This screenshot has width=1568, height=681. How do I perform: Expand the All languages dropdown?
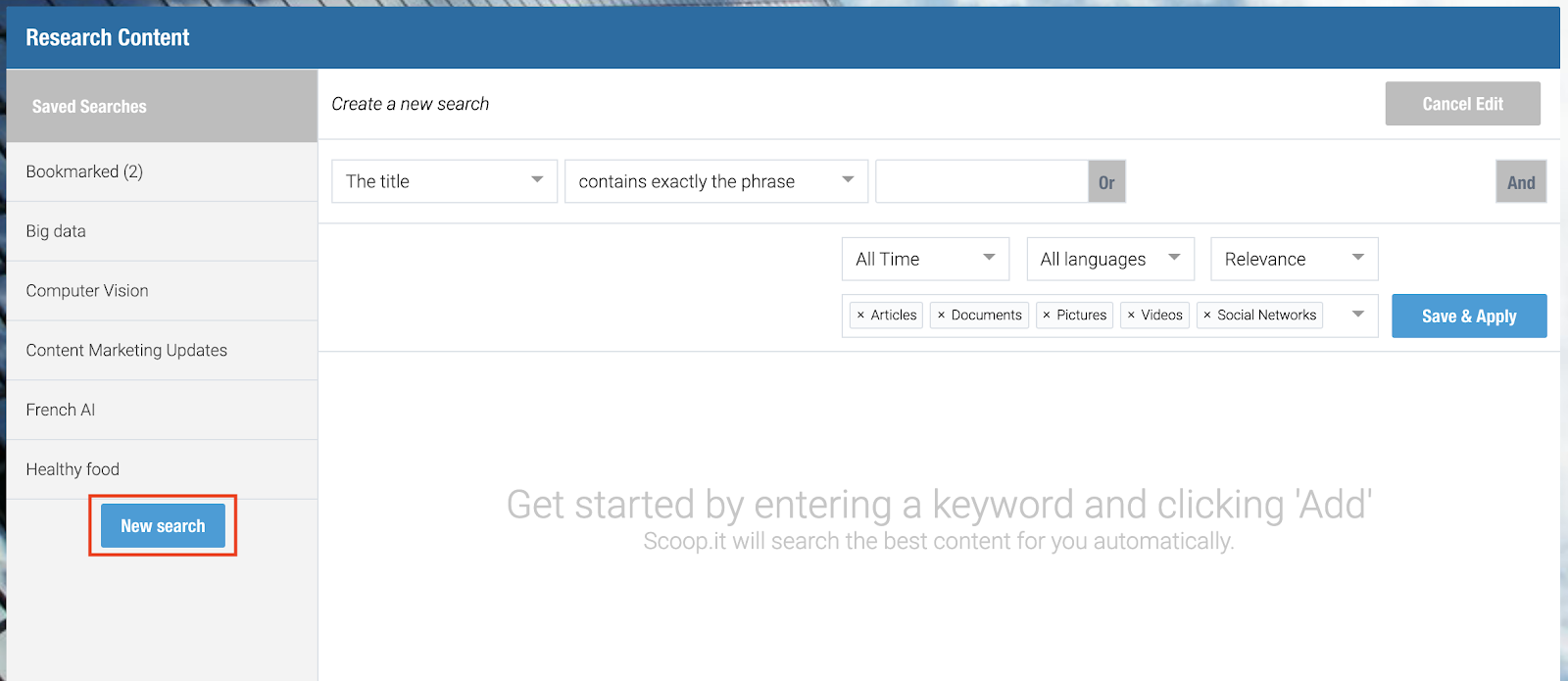[x=1110, y=259]
